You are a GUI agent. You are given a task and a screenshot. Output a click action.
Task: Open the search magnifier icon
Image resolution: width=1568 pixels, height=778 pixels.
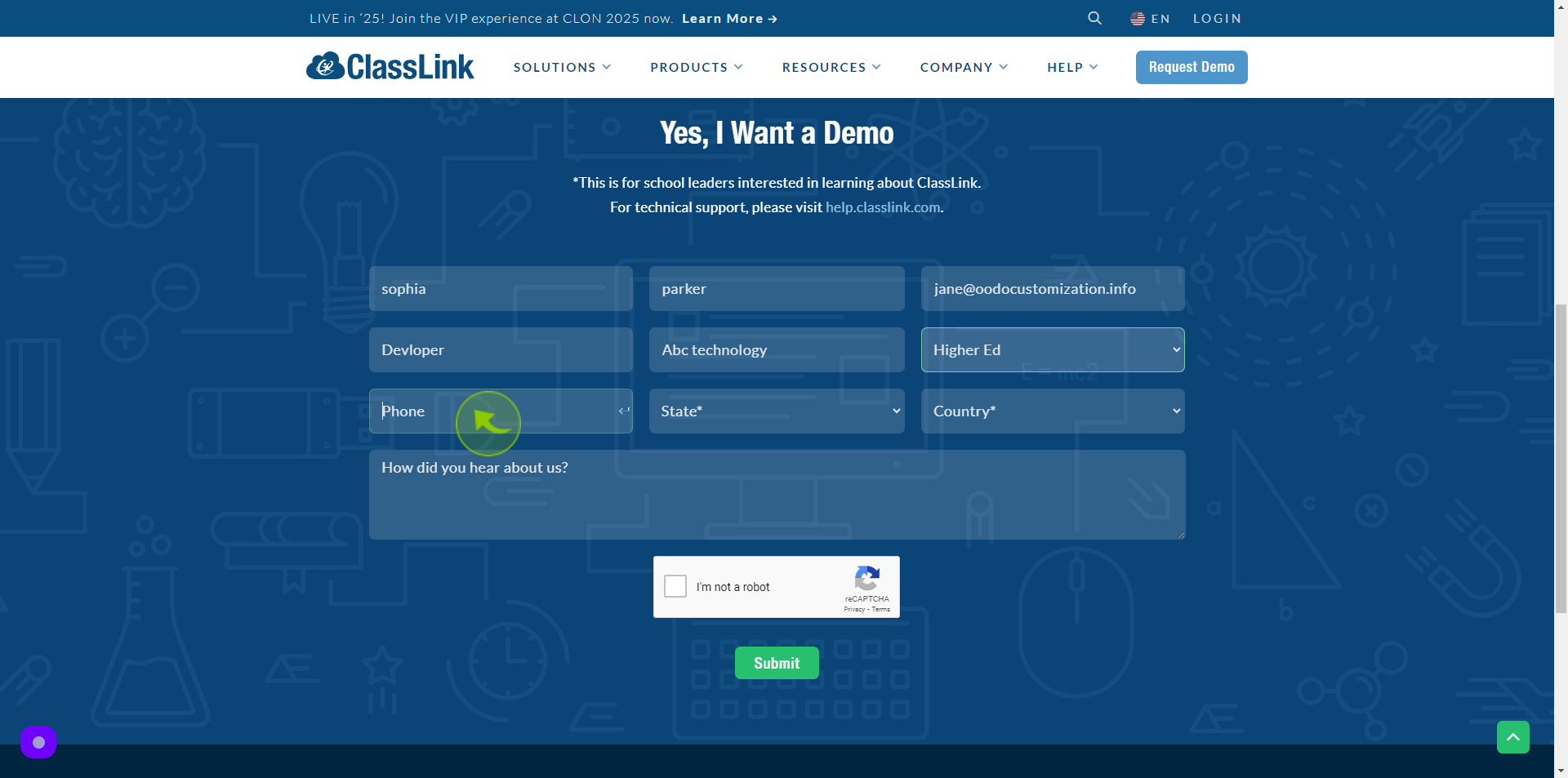(1094, 18)
